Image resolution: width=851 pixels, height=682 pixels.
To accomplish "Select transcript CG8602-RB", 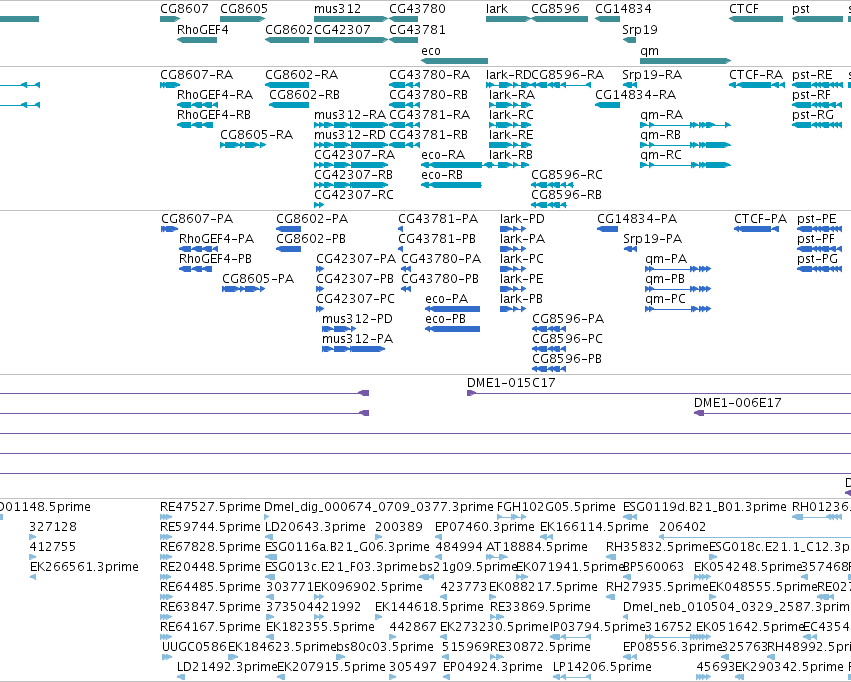I will [x=304, y=94].
